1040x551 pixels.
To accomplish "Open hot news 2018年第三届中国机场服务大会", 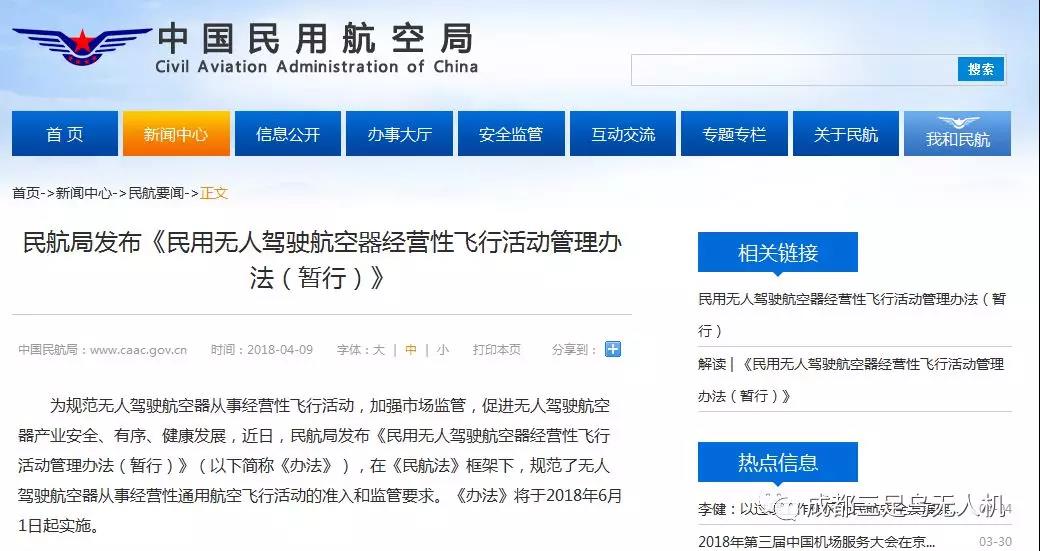I will (x=817, y=541).
